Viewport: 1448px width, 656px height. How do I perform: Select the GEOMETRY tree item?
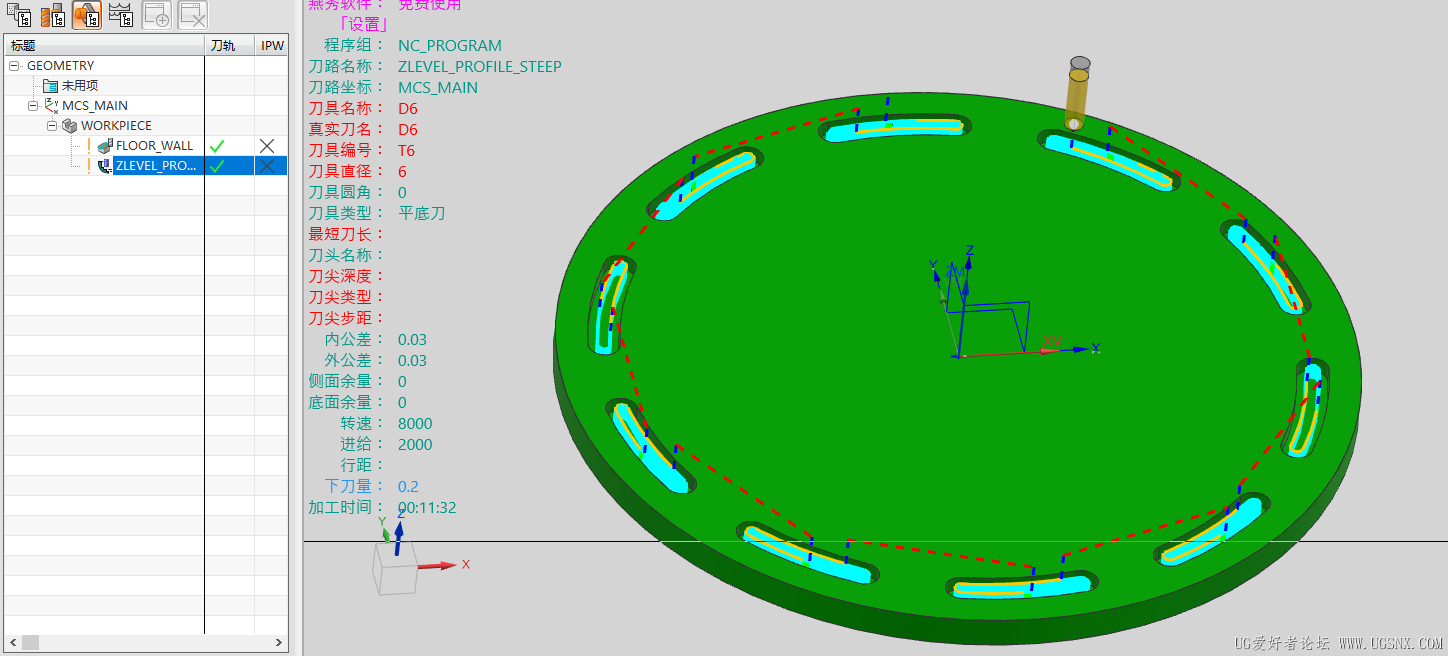click(61, 66)
